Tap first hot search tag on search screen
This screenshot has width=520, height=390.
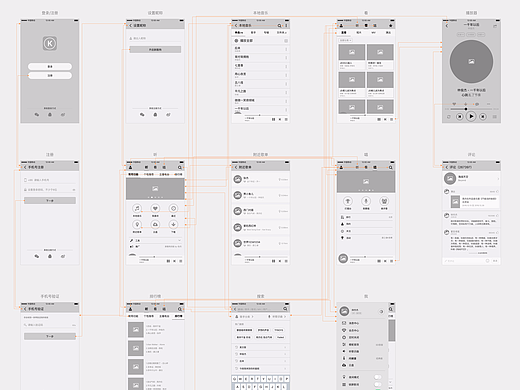point(244,330)
